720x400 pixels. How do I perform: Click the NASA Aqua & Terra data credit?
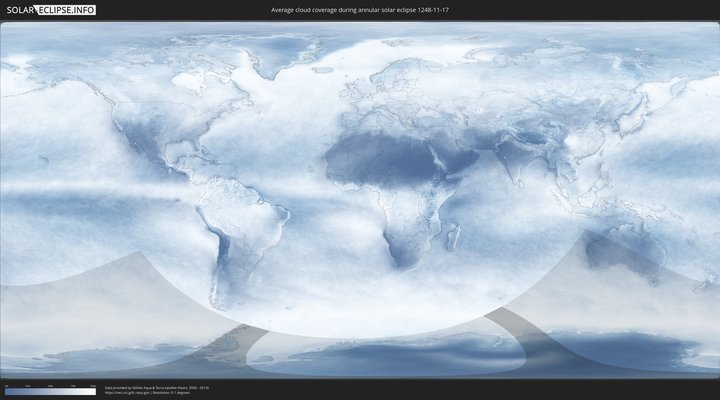(150, 387)
